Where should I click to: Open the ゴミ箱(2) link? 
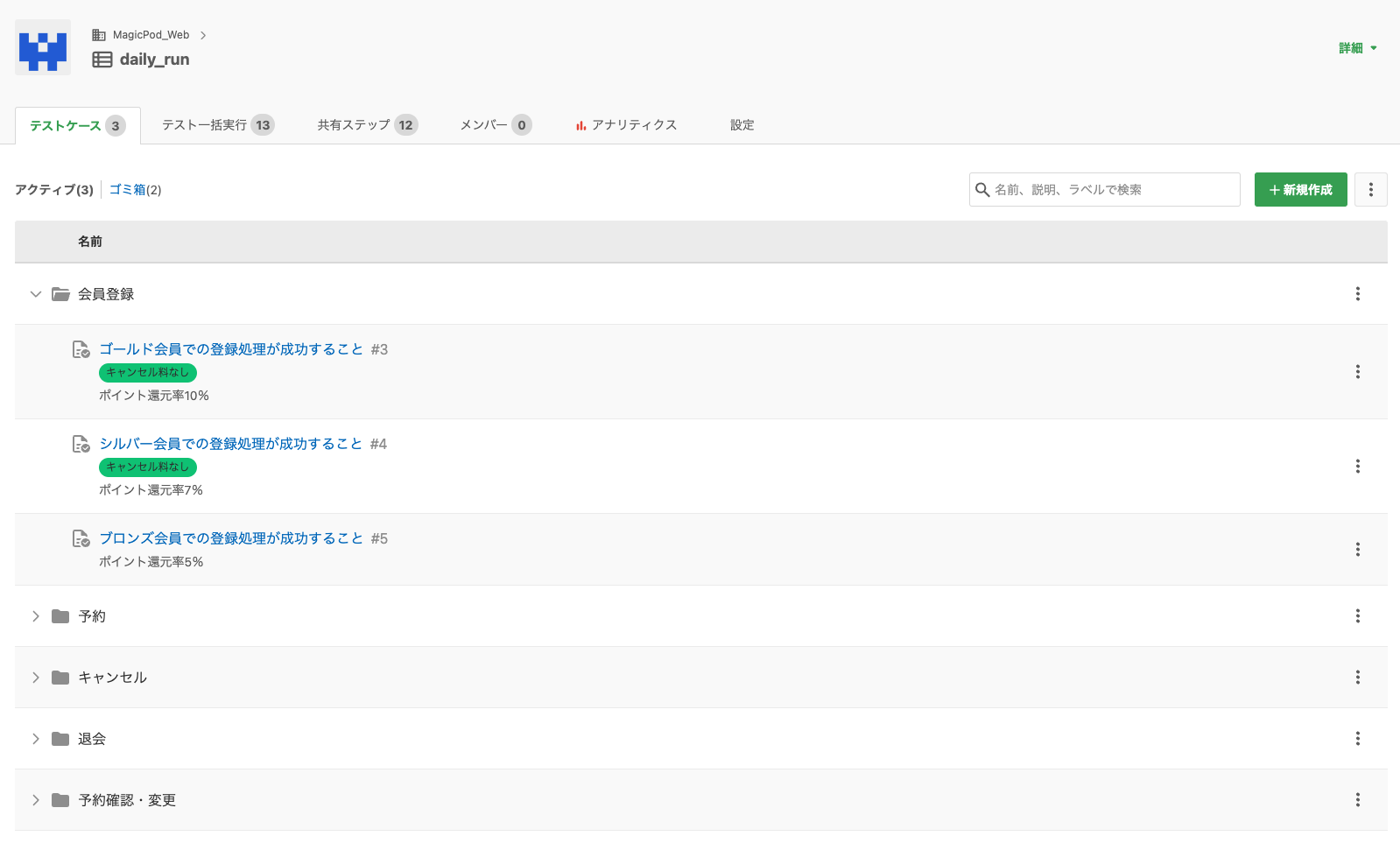pyautogui.click(x=135, y=190)
